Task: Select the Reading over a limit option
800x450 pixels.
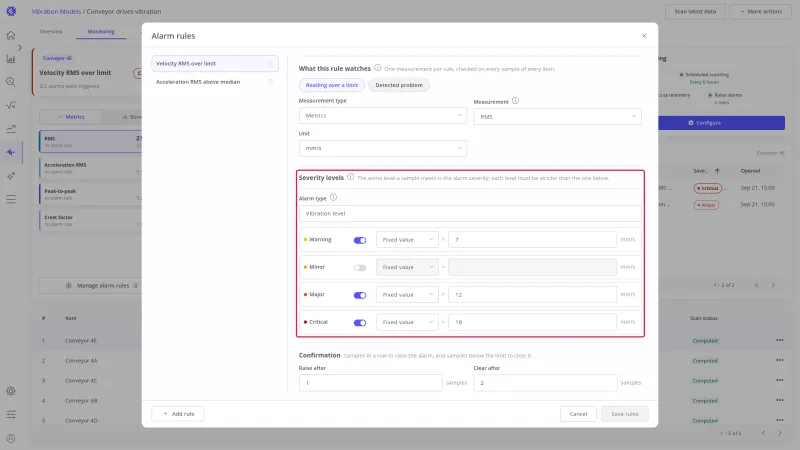Action: coord(332,85)
